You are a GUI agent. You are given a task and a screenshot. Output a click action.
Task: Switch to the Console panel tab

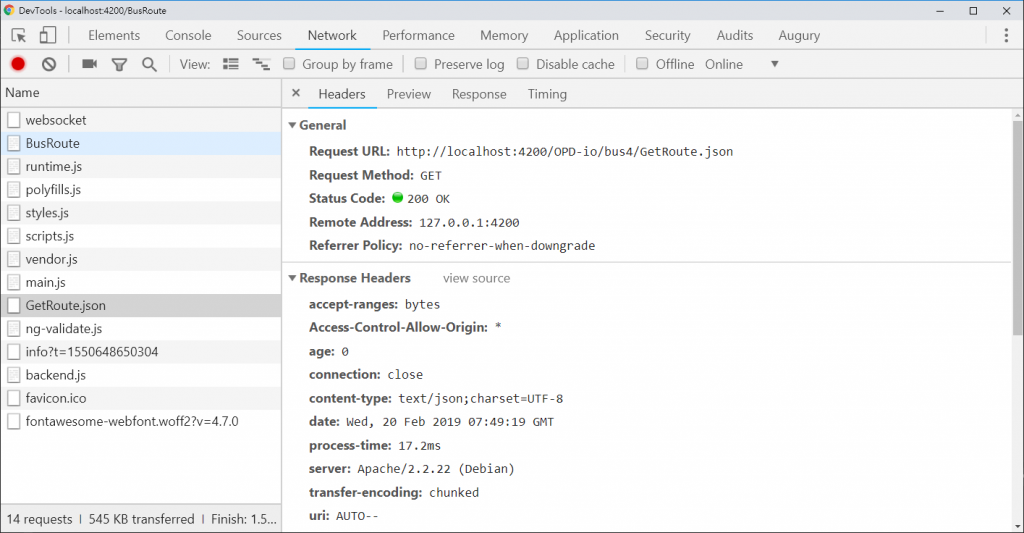(x=188, y=35)
